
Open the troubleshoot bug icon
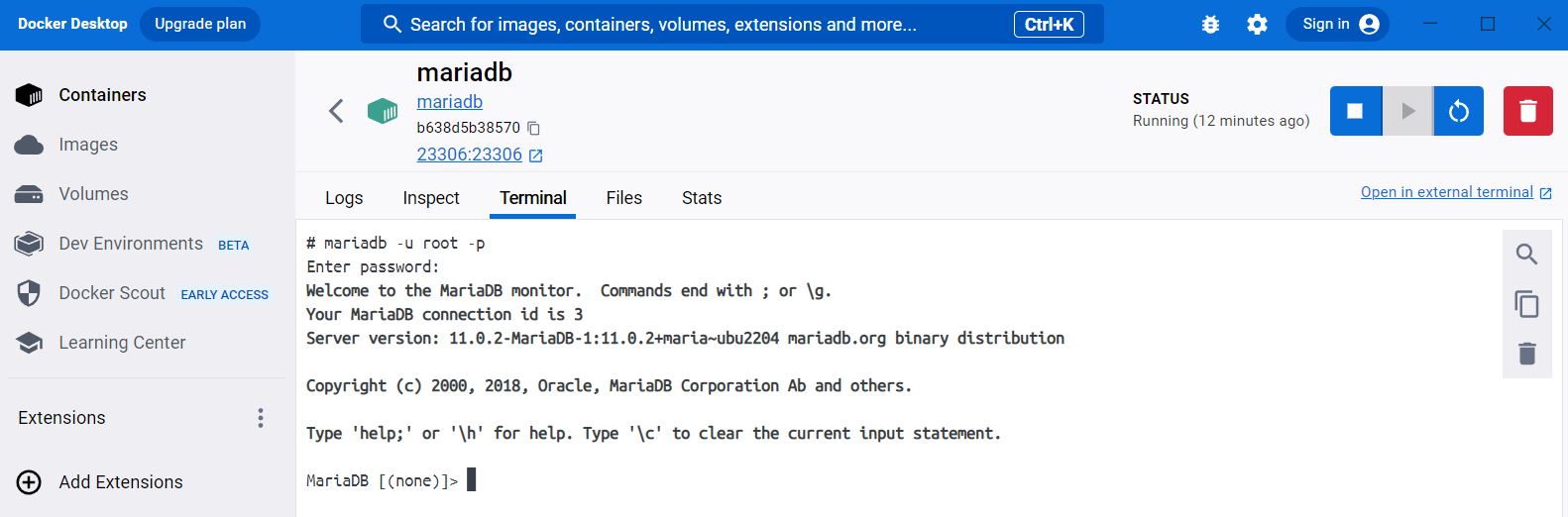pos(1210,25)
